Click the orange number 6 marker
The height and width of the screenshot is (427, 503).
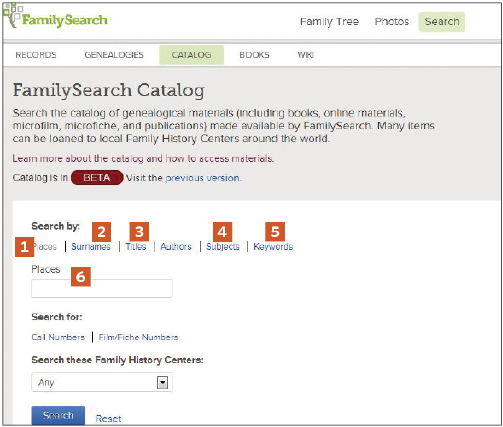[x=81, y=277]
